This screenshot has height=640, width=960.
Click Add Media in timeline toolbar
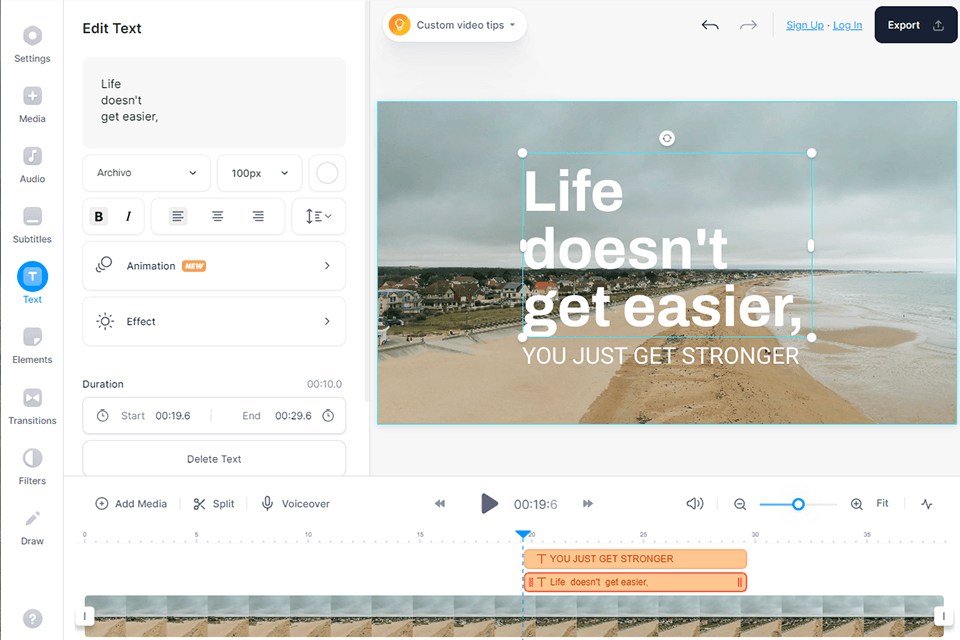[x=131, y=504]
